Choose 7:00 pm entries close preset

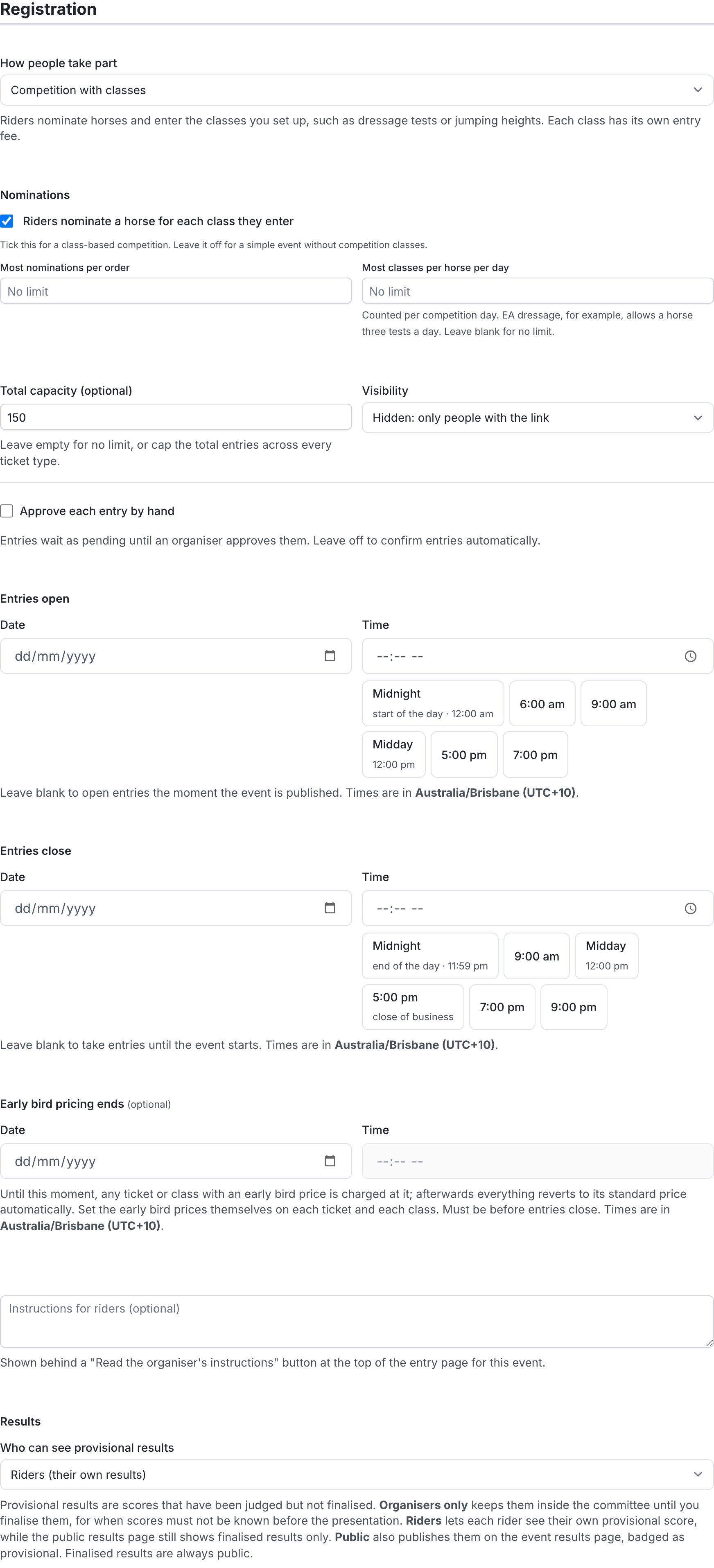pos(502,1007)
